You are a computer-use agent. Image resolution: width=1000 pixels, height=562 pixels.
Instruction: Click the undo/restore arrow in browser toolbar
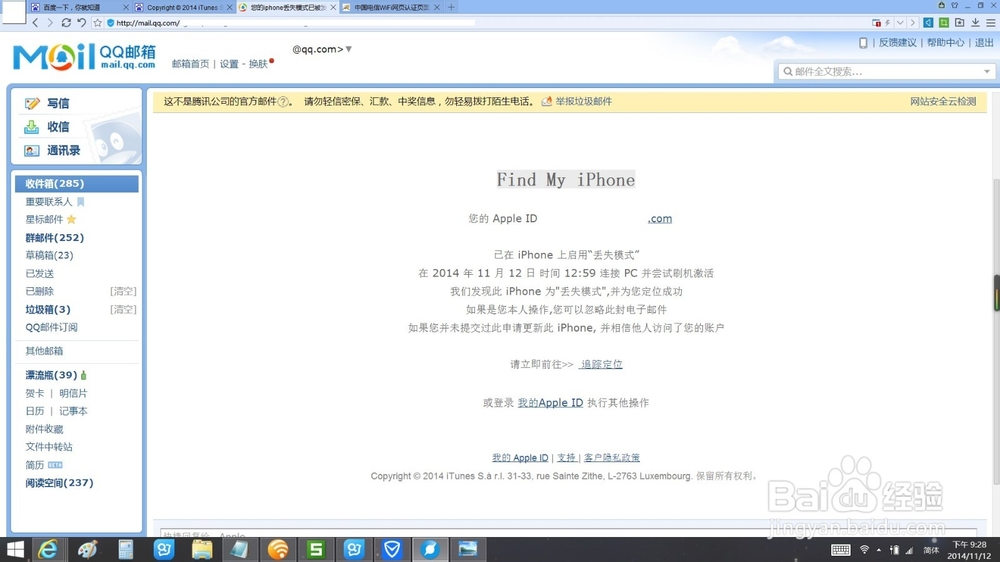(x=82, y=22)
